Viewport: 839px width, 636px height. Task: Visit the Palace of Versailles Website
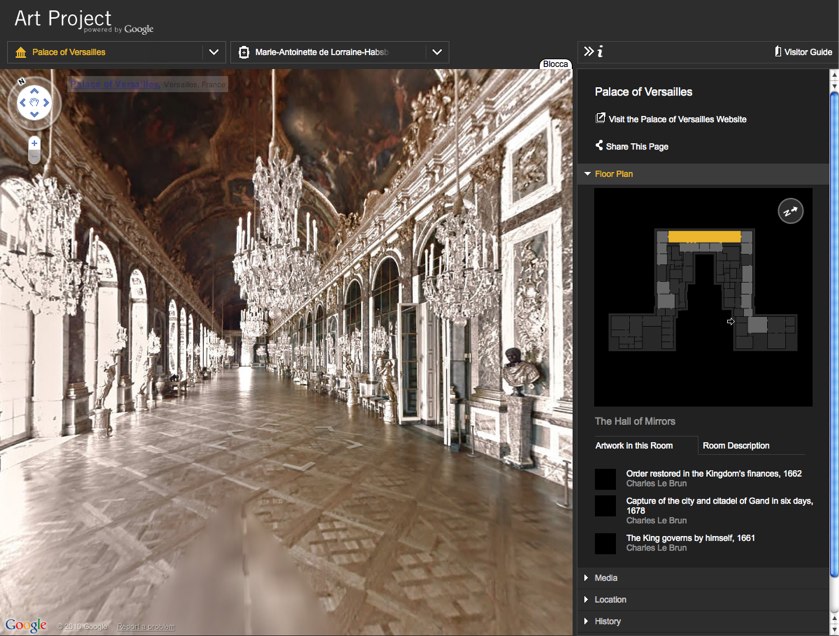[x=677, y=119]
